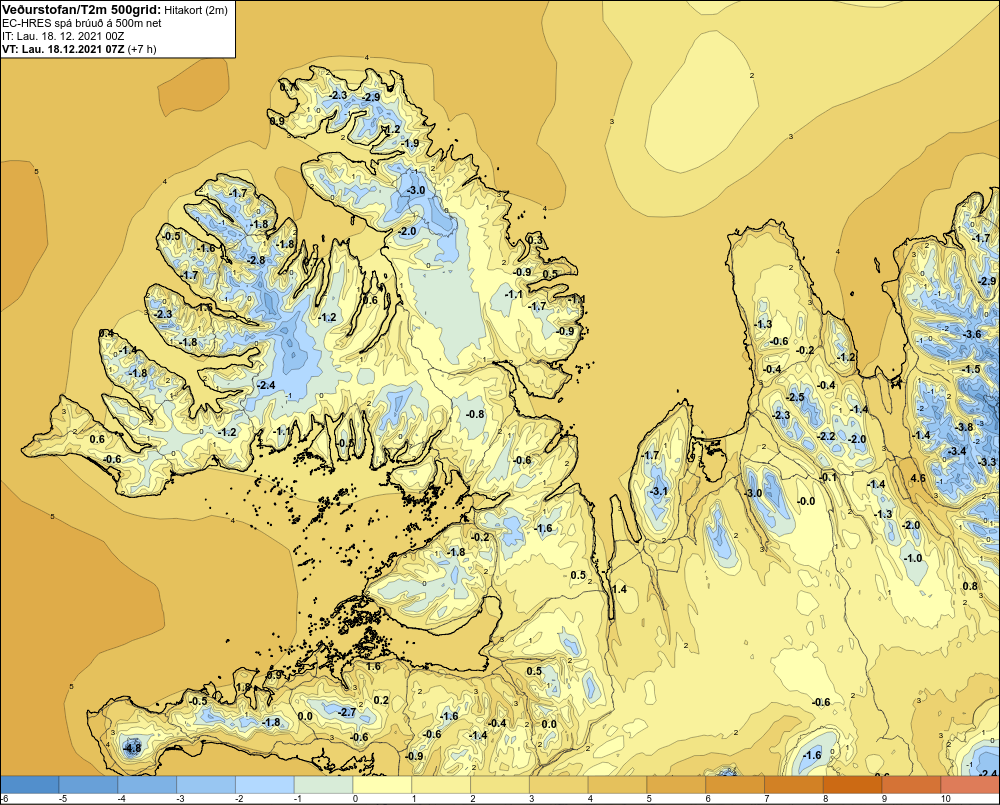Select legend color swatch between 4 and 5
1000x805 pixels.
tap(617, 785)
